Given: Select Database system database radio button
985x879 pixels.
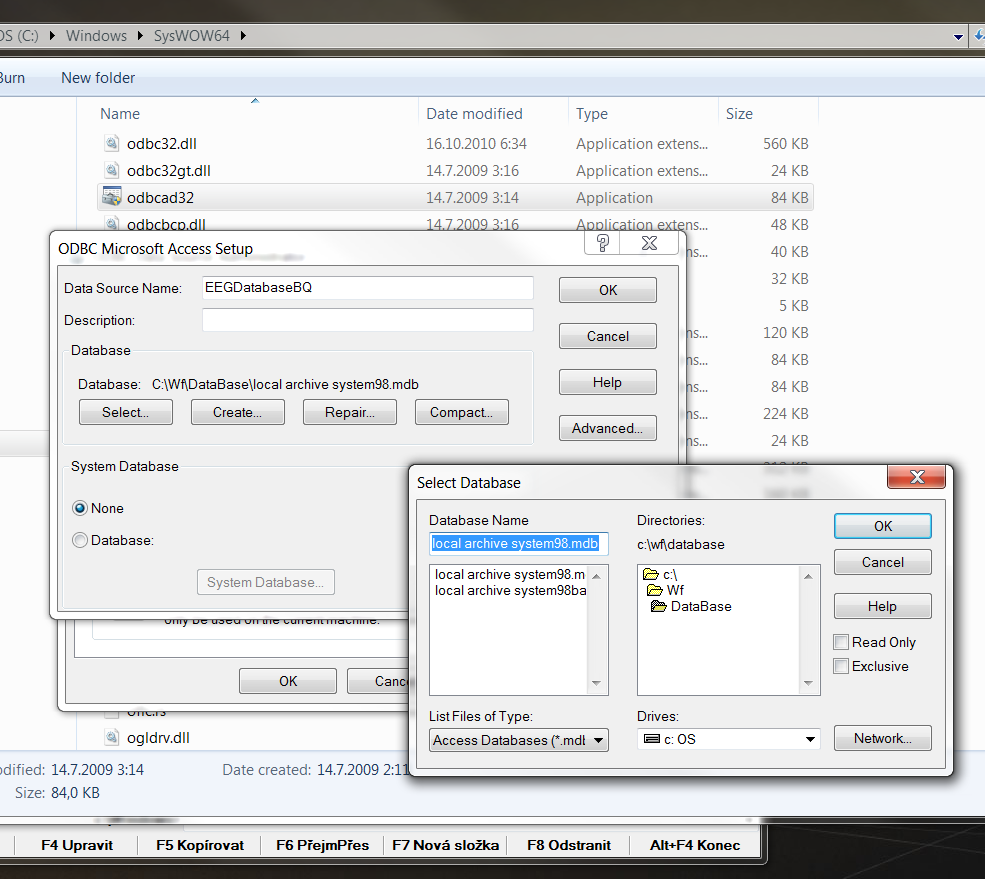Looking at the screenshot, I should pos(80,540).
